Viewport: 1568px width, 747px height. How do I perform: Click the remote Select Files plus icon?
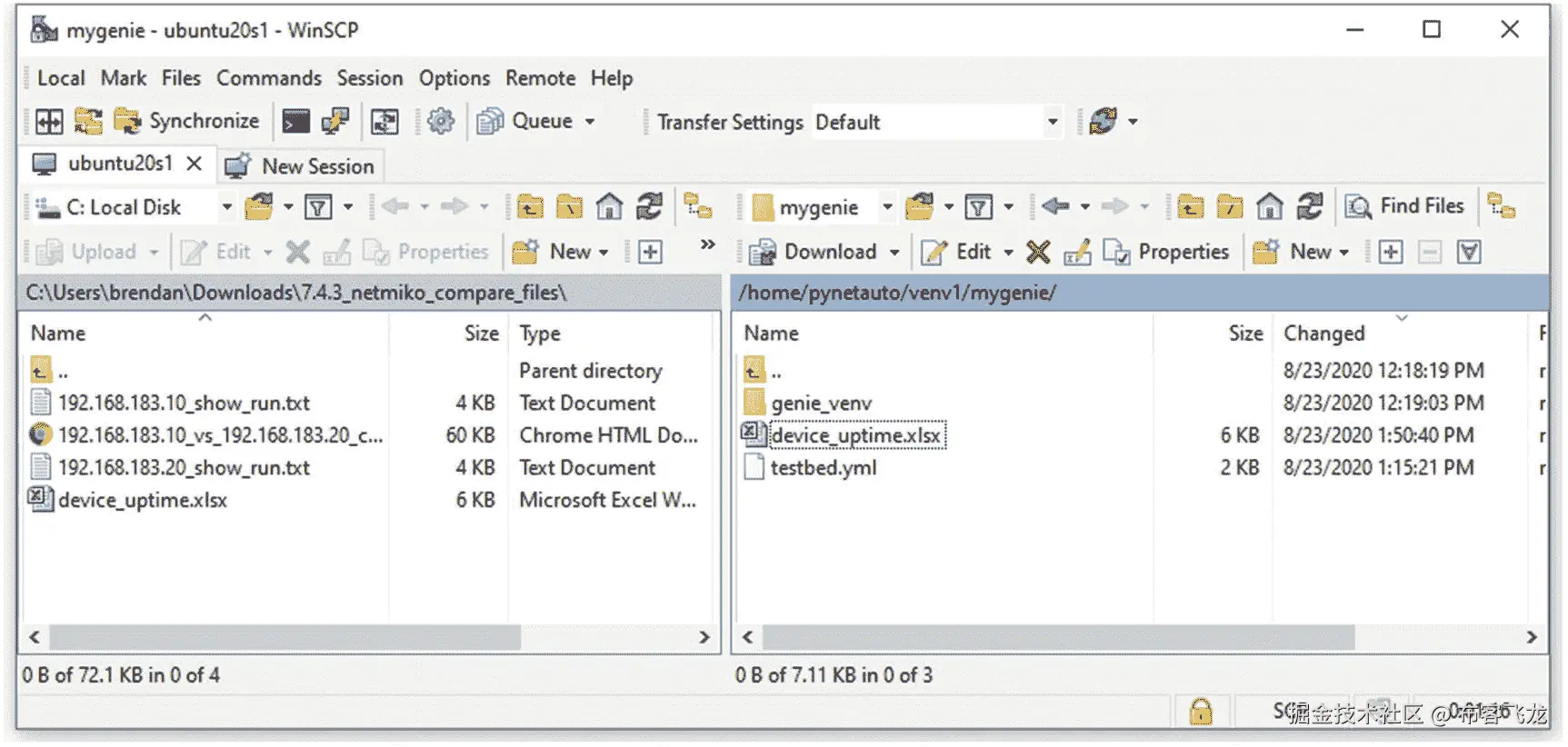1391,252
